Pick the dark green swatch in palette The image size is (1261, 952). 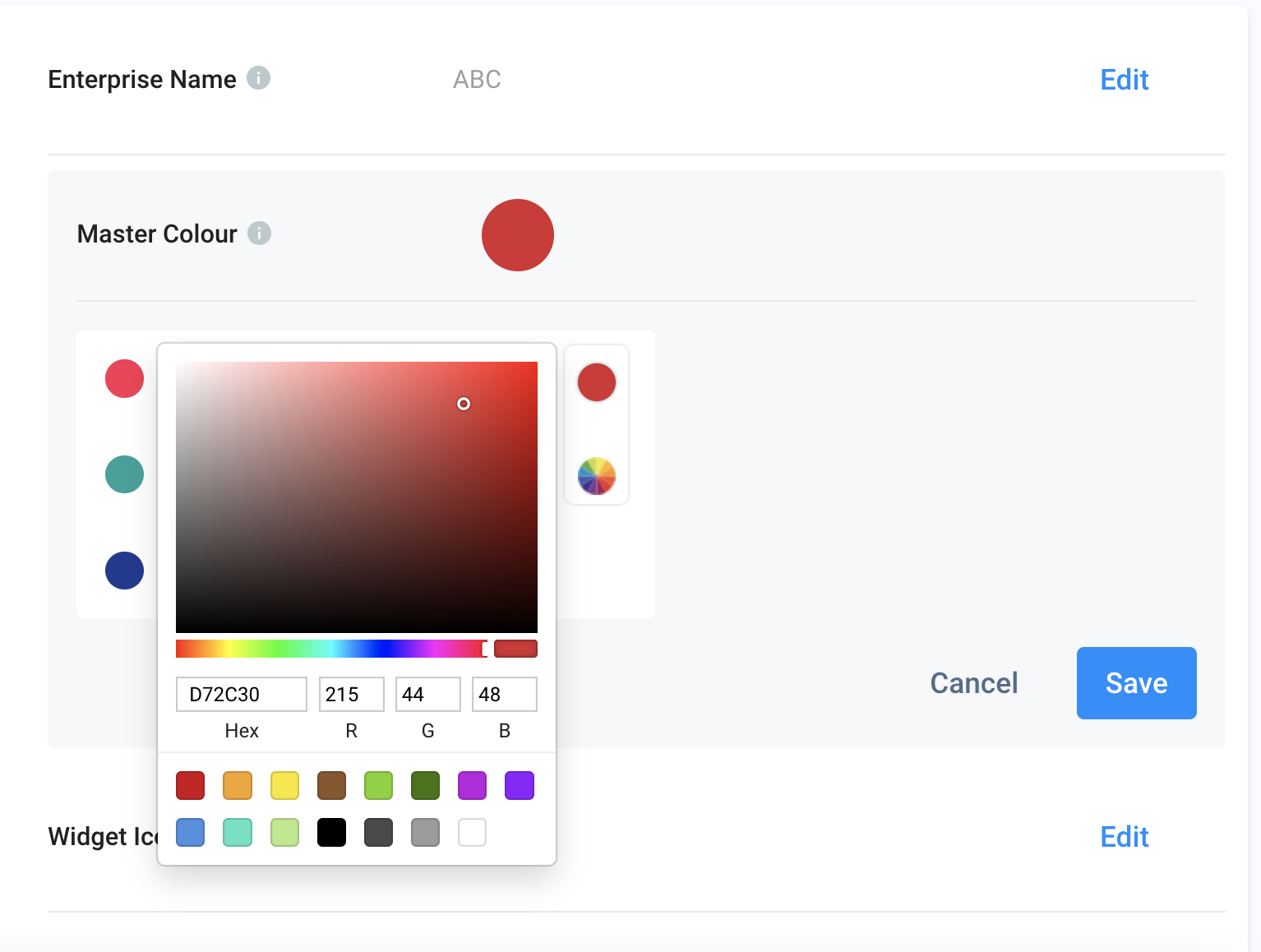pyautogui.click(x=426, y=786)
